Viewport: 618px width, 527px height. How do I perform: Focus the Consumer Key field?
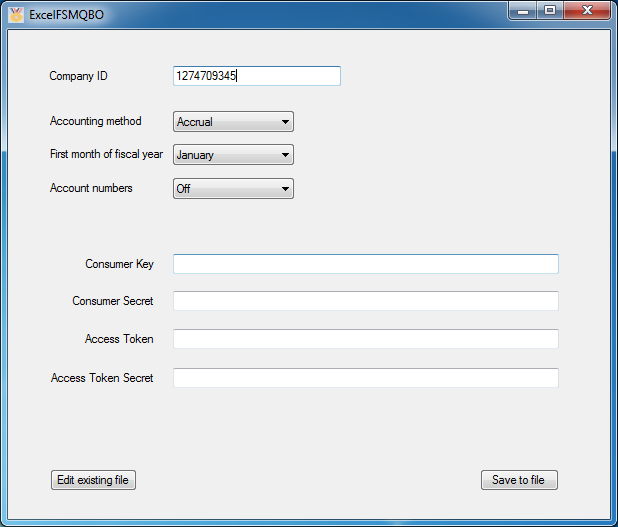pos(366,264)
